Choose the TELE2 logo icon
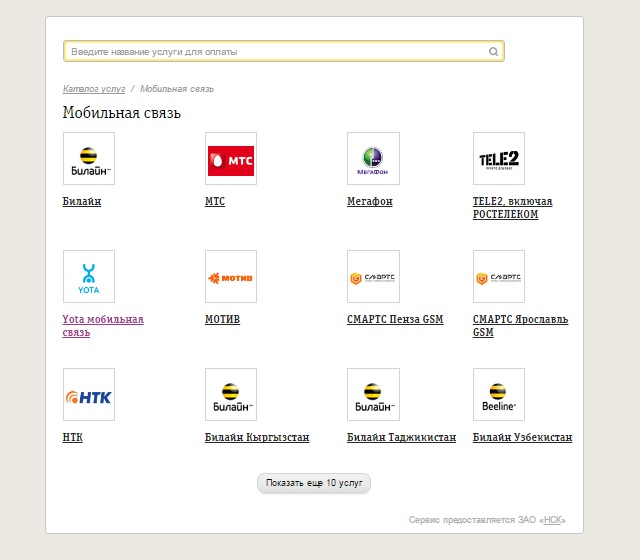The image size is (640, 560). click(x=499, y=159)
